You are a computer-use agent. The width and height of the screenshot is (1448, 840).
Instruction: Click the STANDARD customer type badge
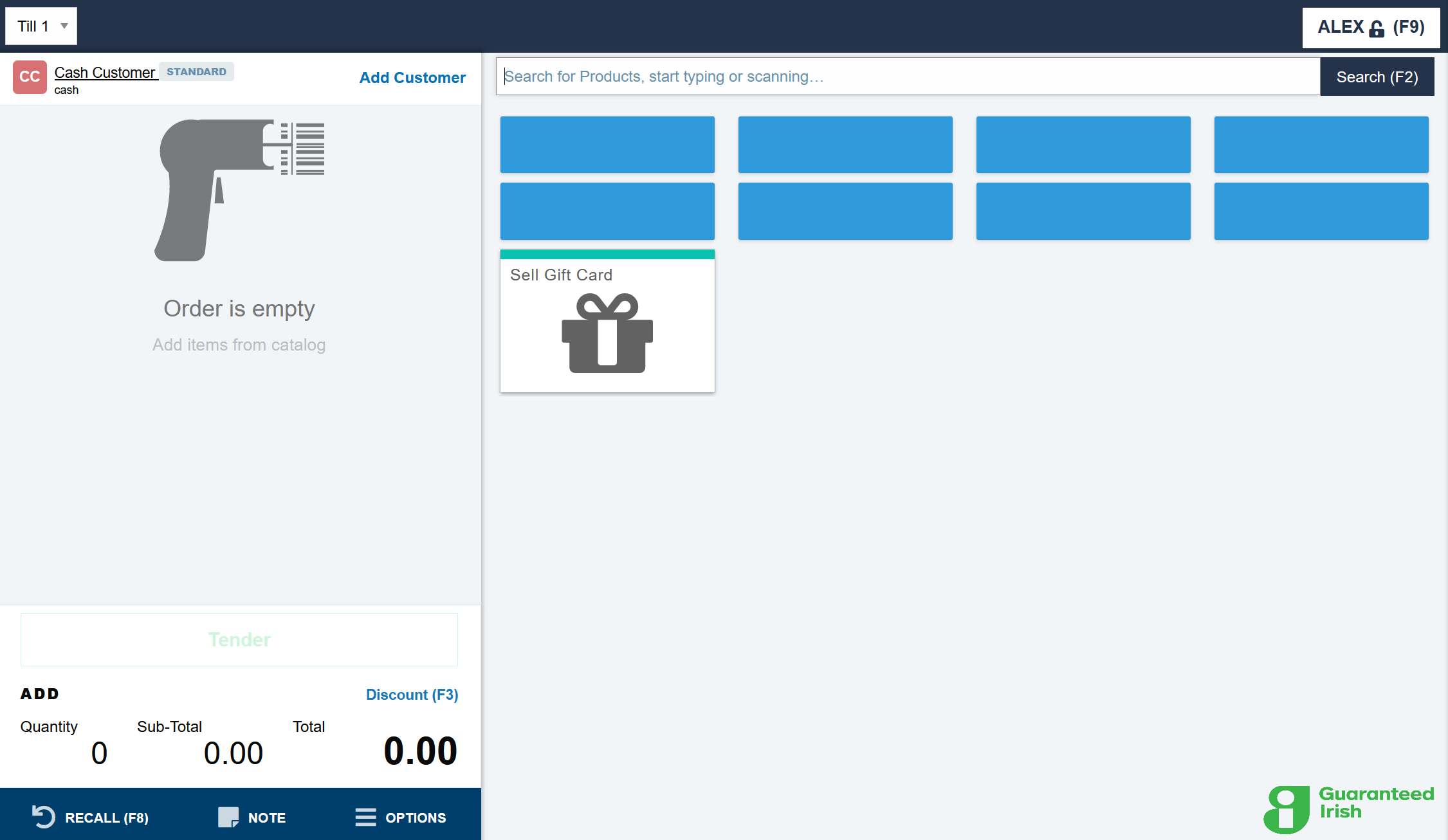(196, 72)
